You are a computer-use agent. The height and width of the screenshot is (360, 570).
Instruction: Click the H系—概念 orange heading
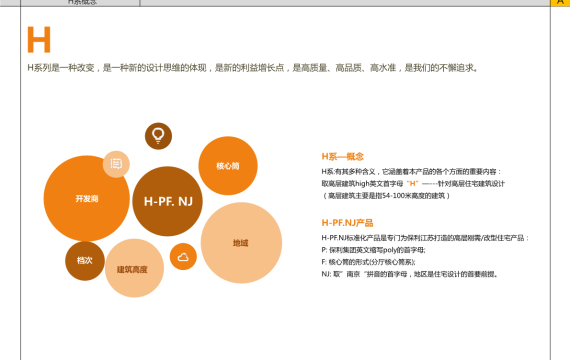click(342, 157)
